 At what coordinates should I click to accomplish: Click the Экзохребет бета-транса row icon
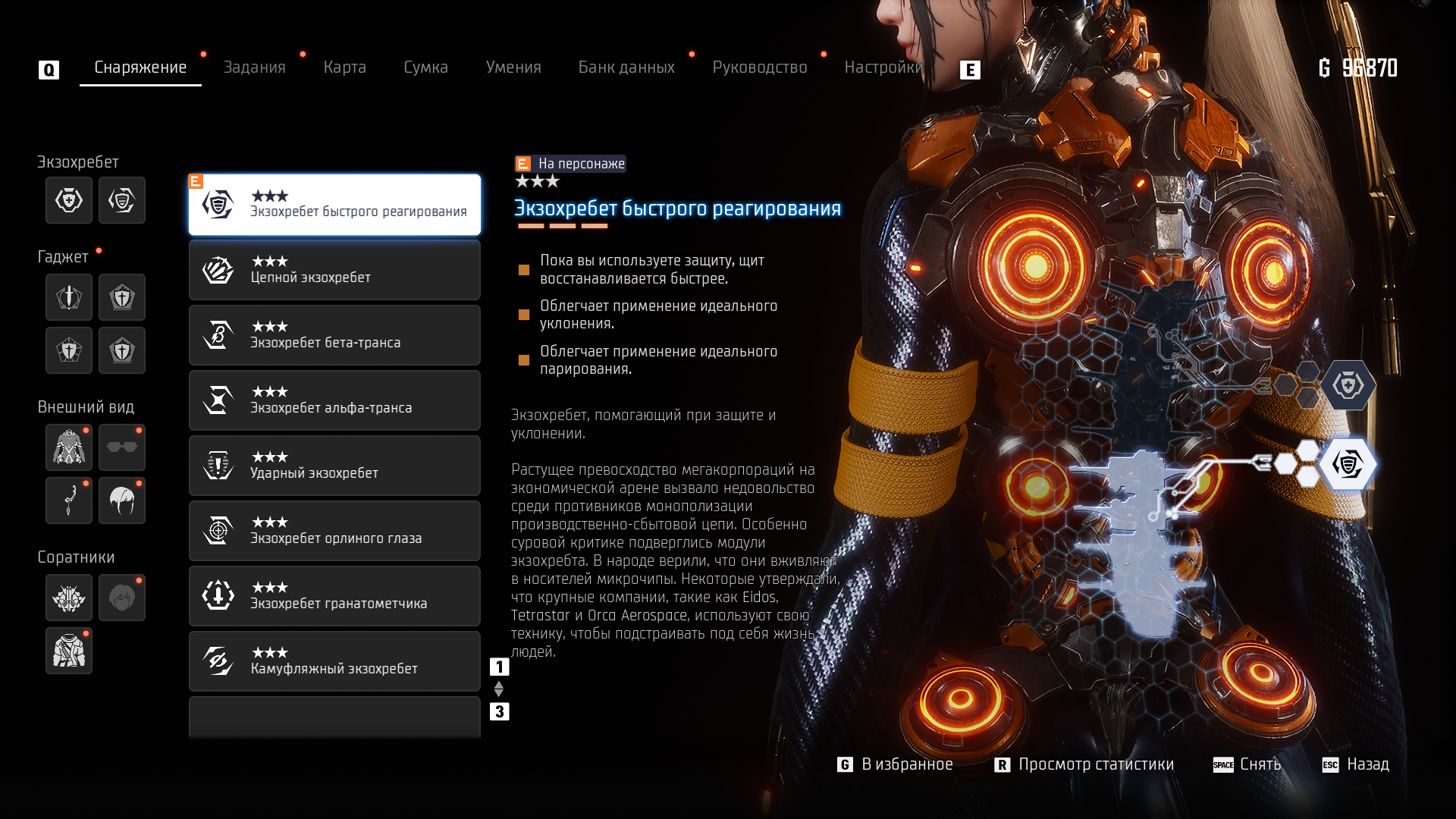(218, 335)
